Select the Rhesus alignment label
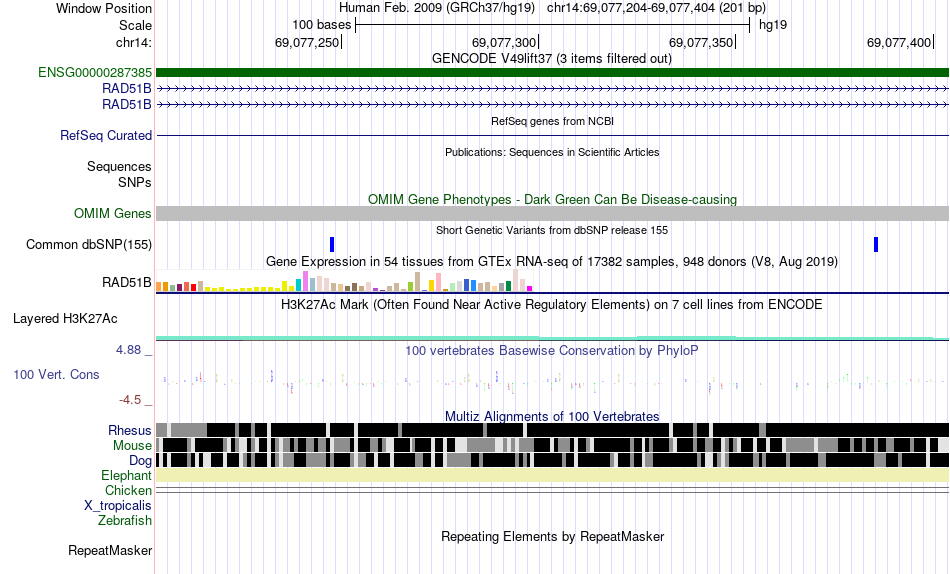Image resolution: width=950 pixels, height=574 pixels. [x=130, y=430]
